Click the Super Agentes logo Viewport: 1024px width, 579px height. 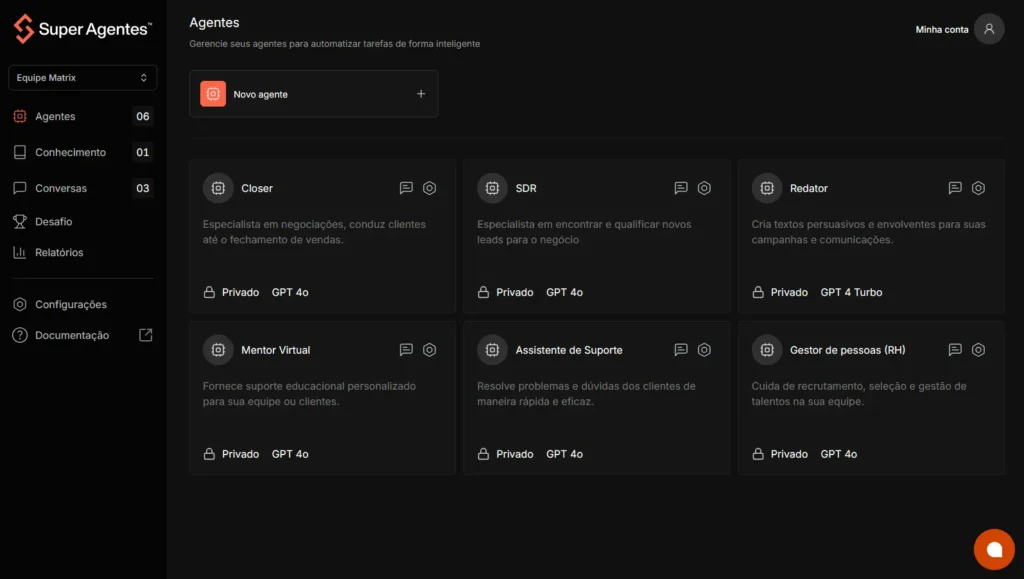pyautogui.click(x=82, y=29)
